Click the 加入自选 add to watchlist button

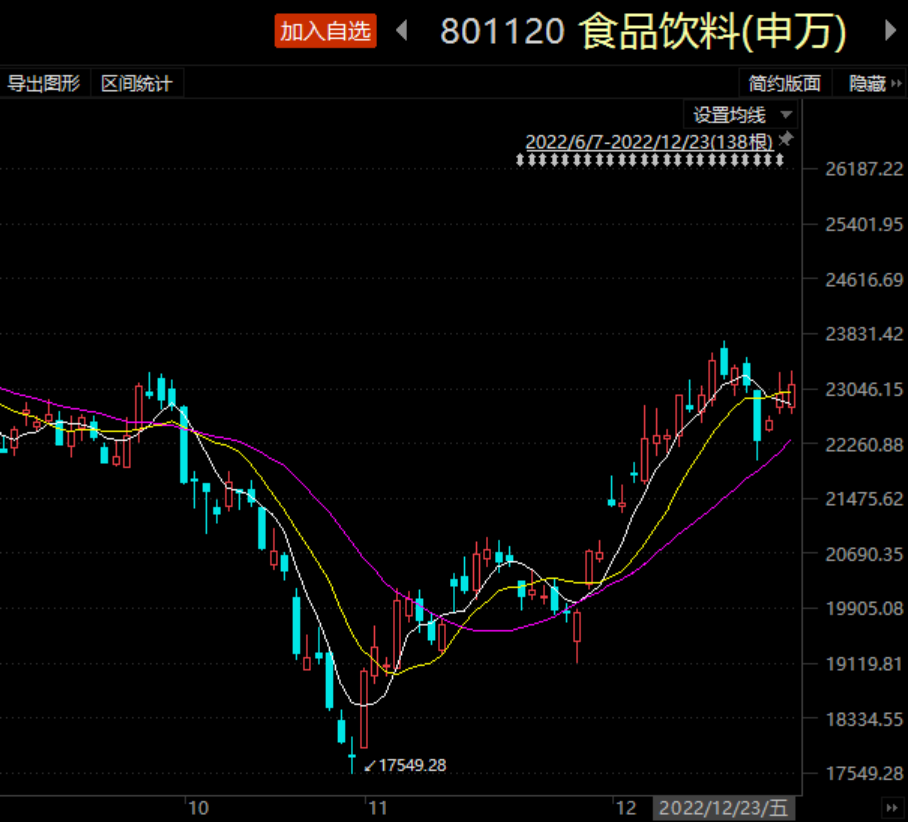click(325, 31)
